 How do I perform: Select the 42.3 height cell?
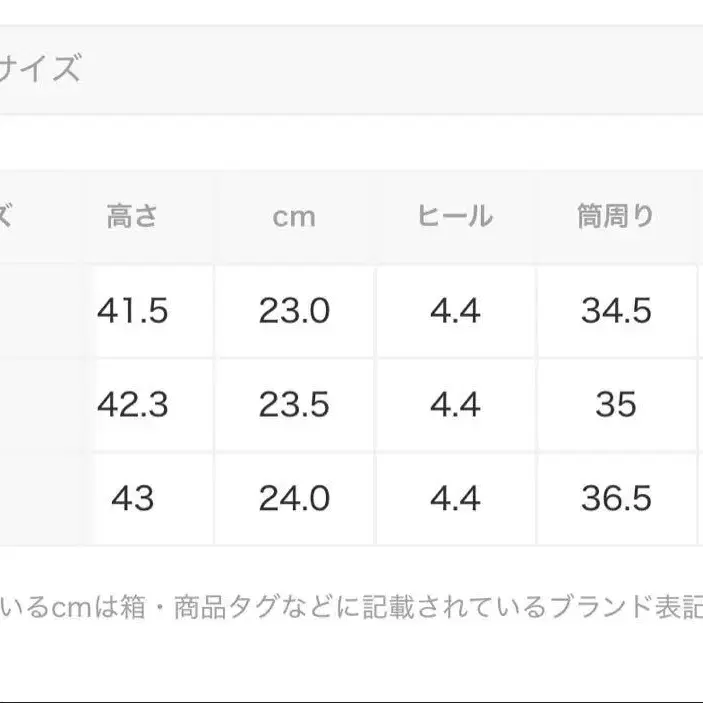click(133, 405)
